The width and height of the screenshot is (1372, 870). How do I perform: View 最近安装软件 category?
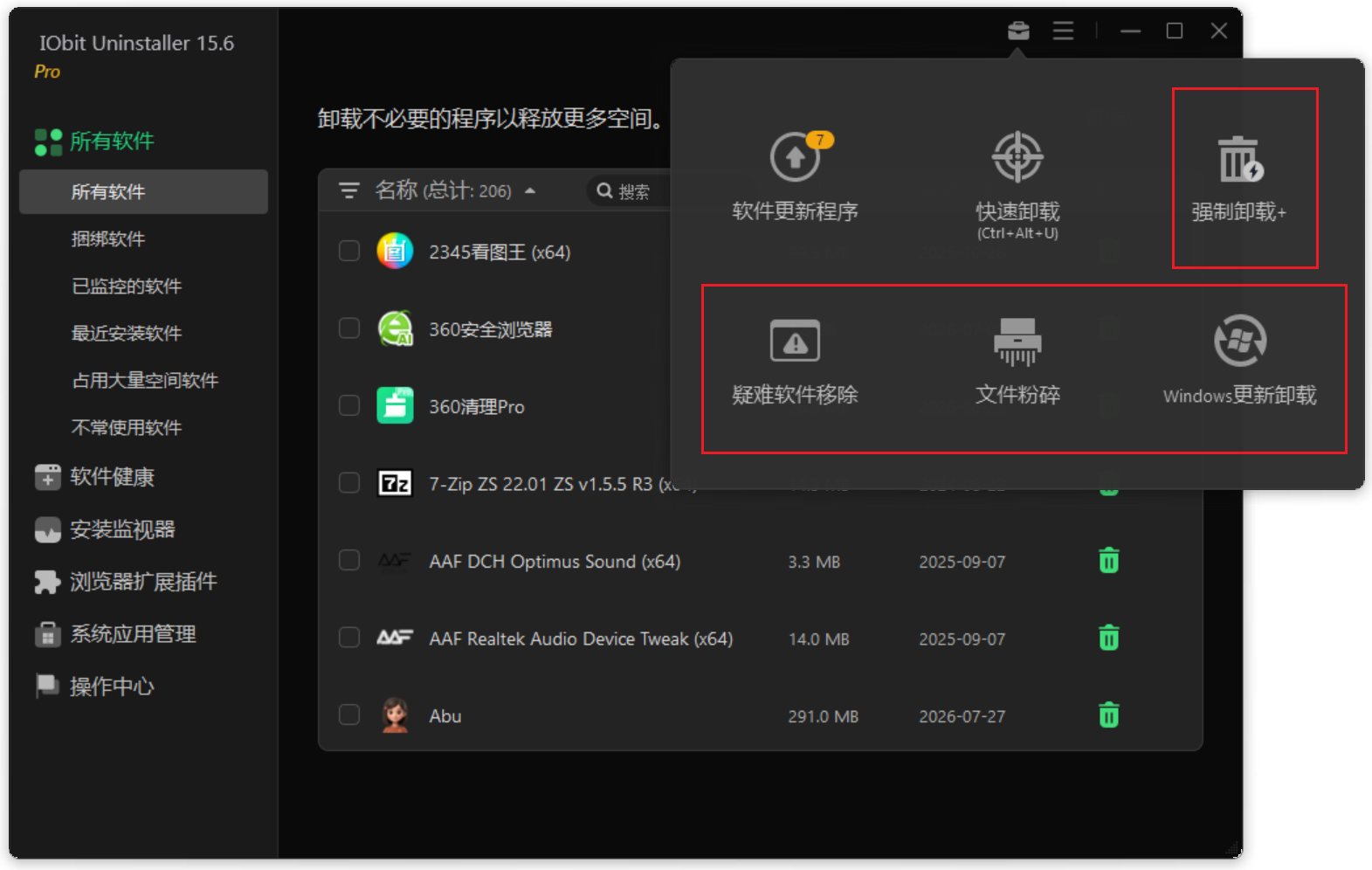[x=127, y=333]
